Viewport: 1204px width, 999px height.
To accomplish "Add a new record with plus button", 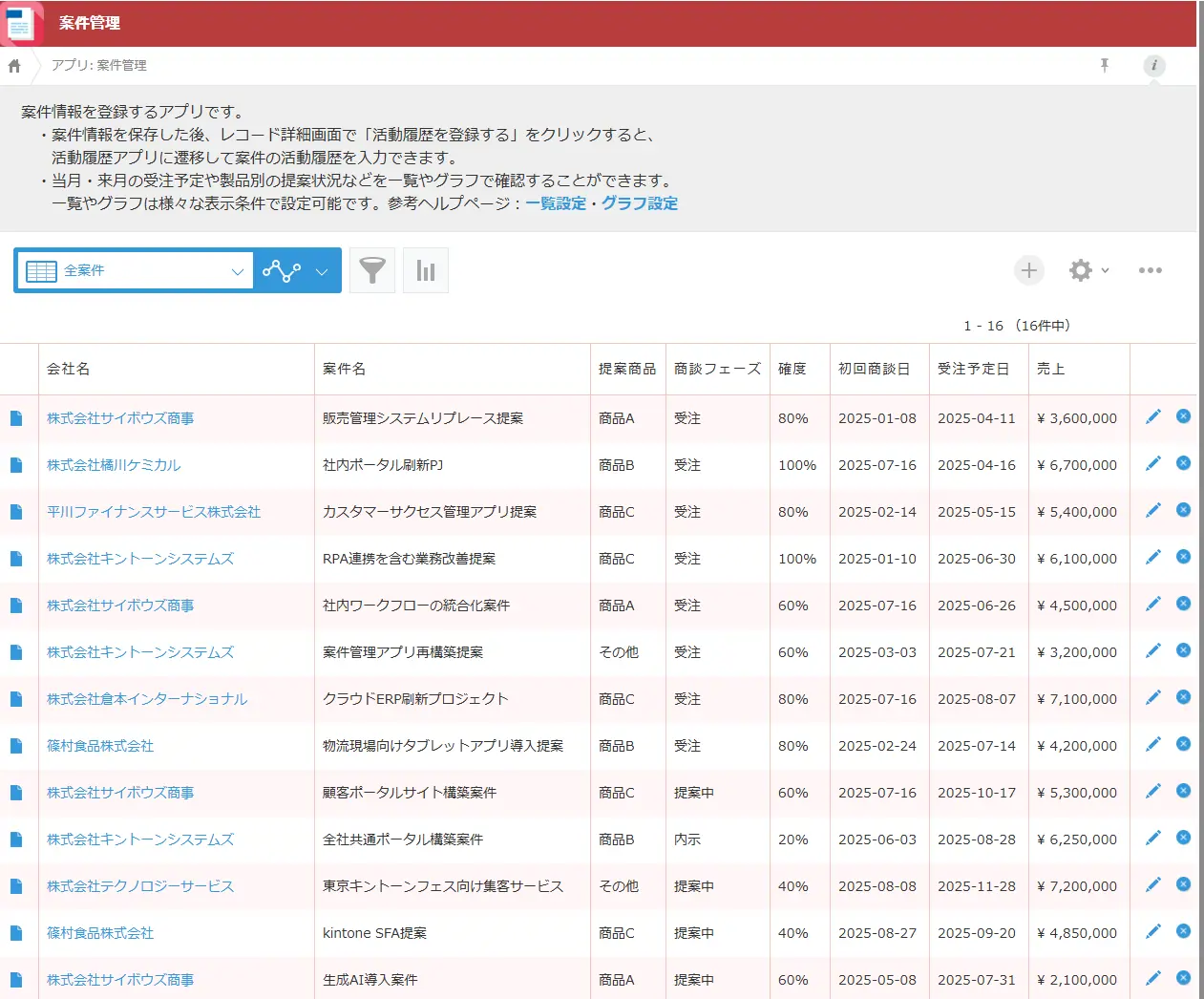I will point(1028,270).
